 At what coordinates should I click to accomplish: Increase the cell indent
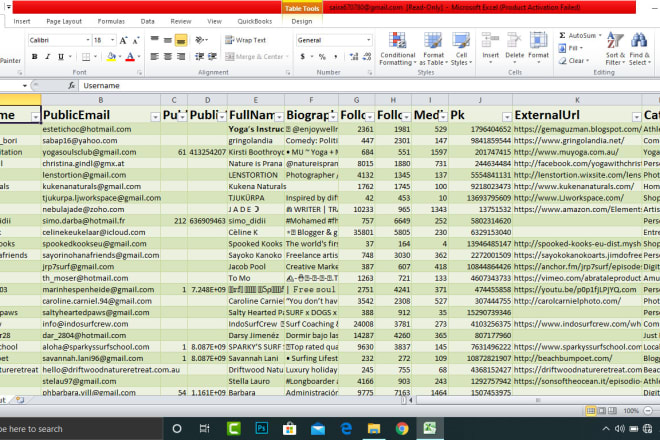(x=212, y=56)
